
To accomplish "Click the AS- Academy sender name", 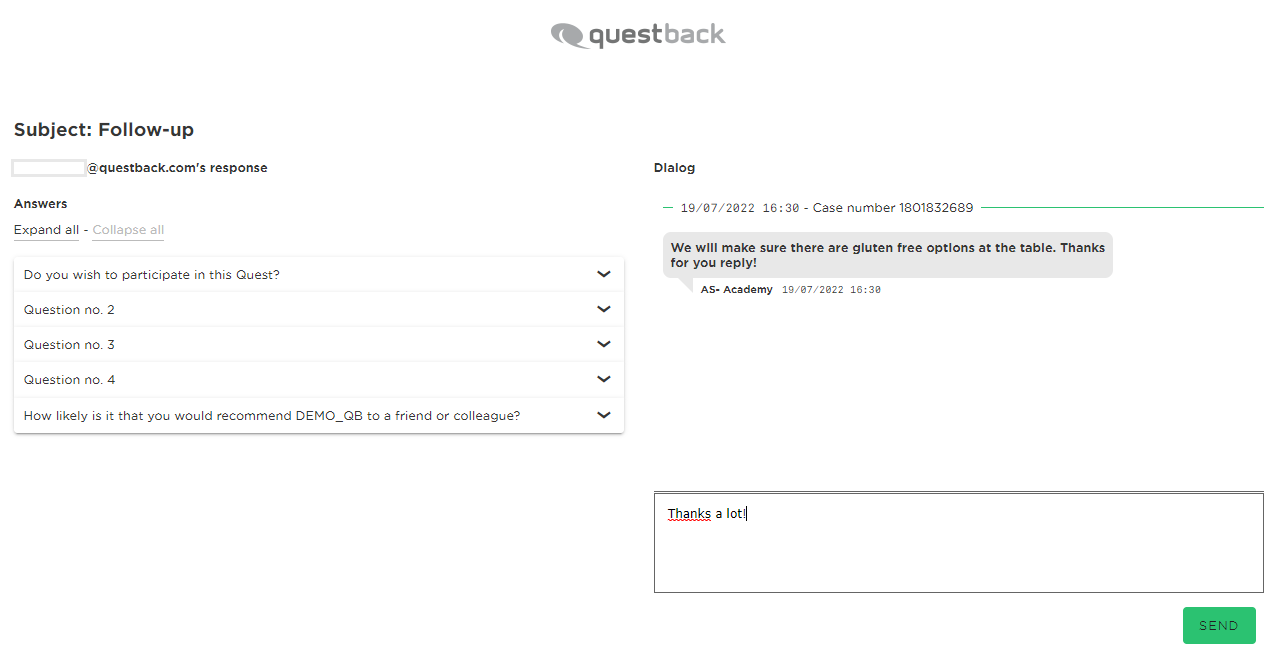I will coord(737,290).
